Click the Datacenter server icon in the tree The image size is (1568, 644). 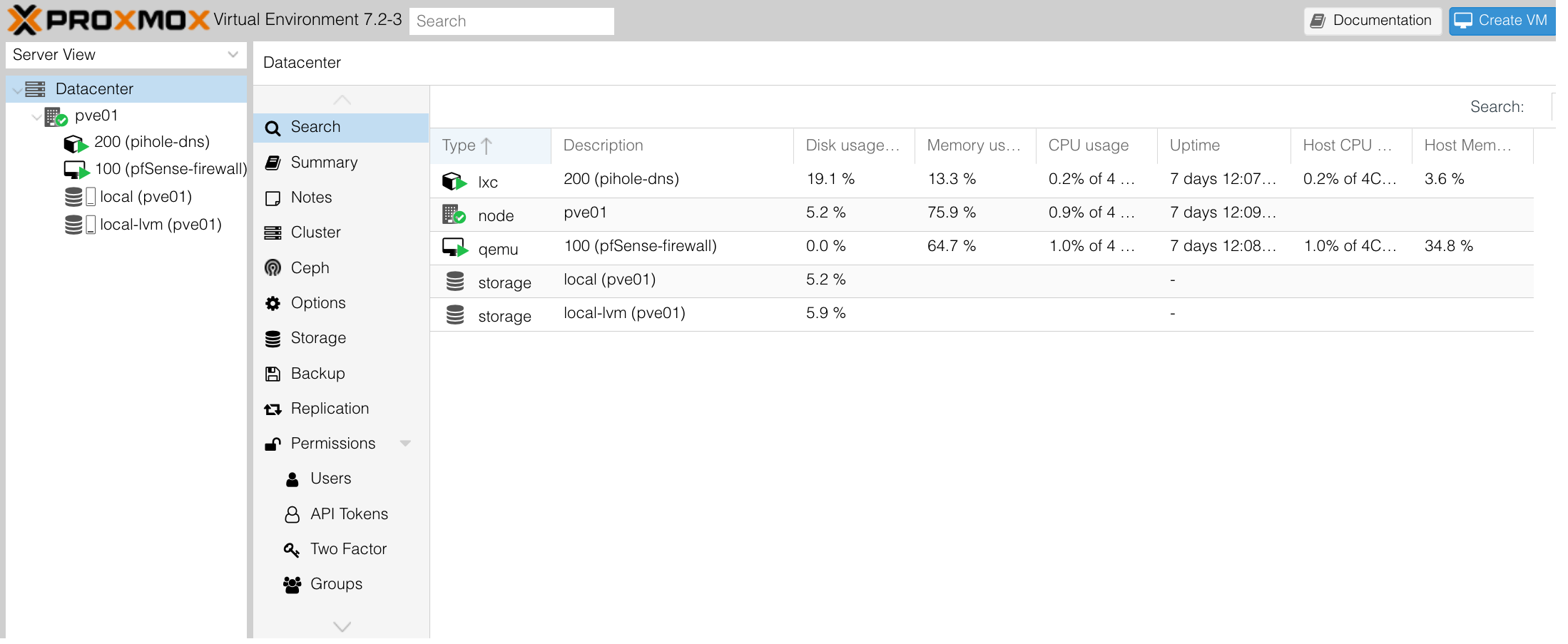click(35, 89)
